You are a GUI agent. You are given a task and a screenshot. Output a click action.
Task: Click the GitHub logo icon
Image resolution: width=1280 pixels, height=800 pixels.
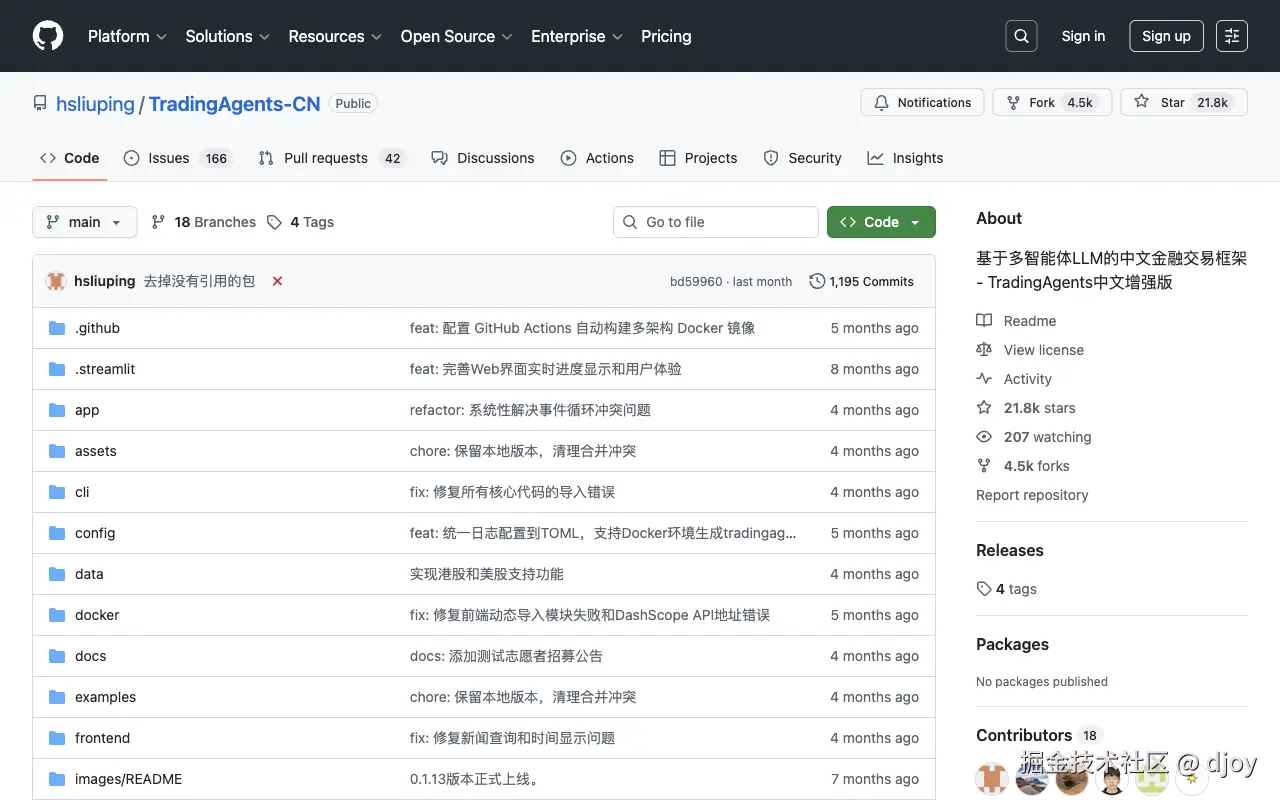point(48,36)
